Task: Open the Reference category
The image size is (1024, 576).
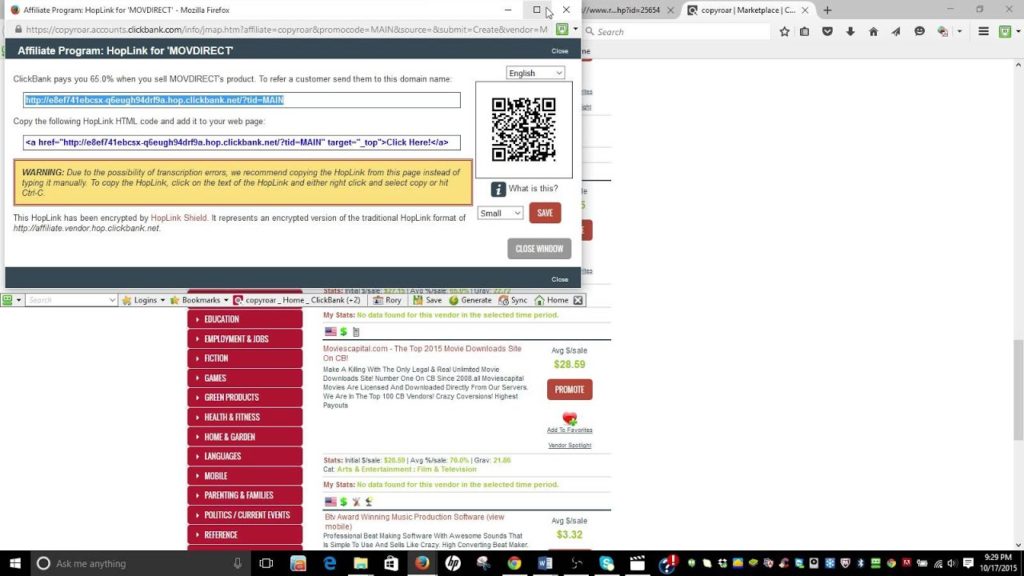Action: (x=245, y=535)
